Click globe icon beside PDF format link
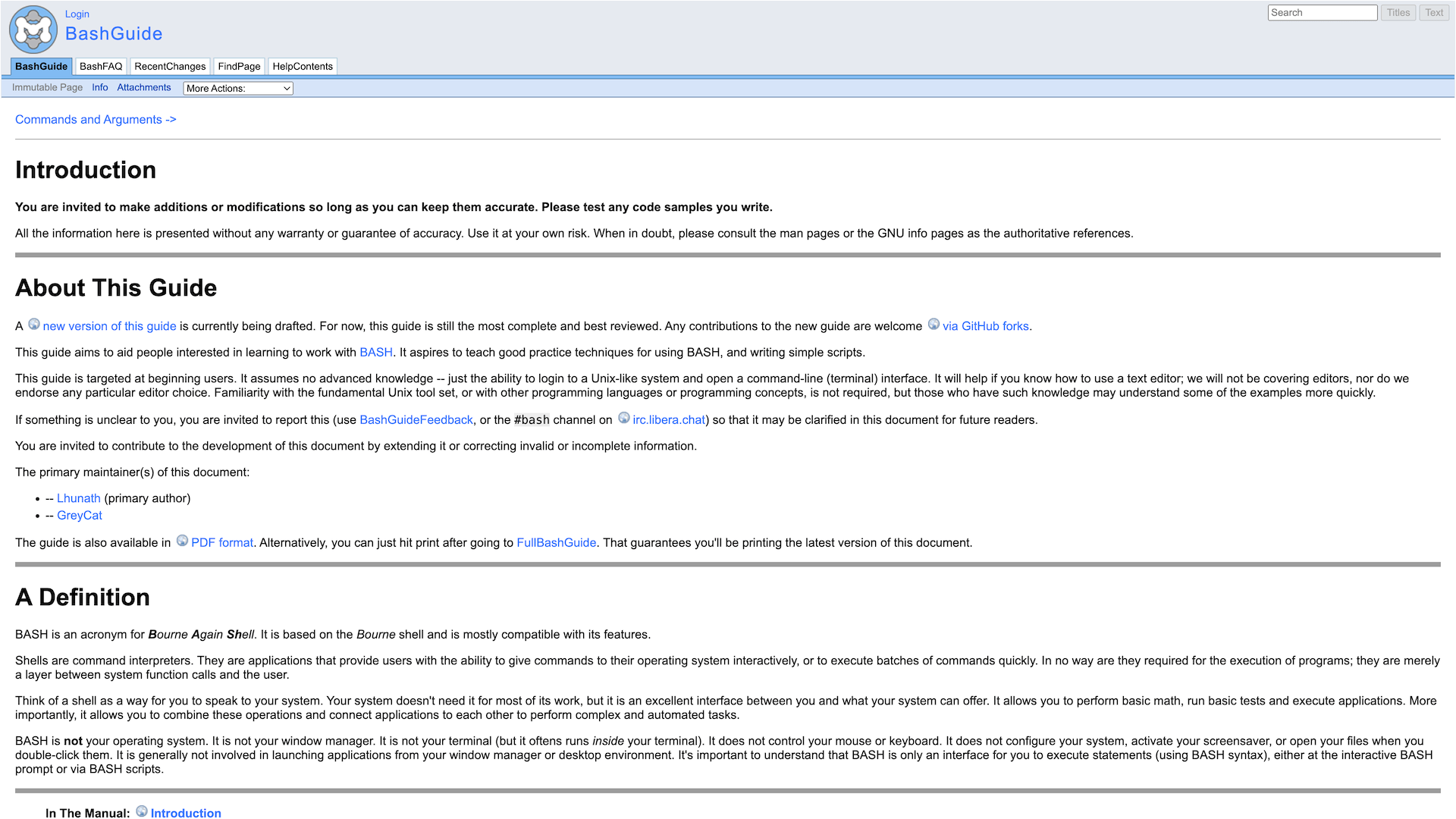Viewport: 1456px width, 819px height. [x=182, y=541]
